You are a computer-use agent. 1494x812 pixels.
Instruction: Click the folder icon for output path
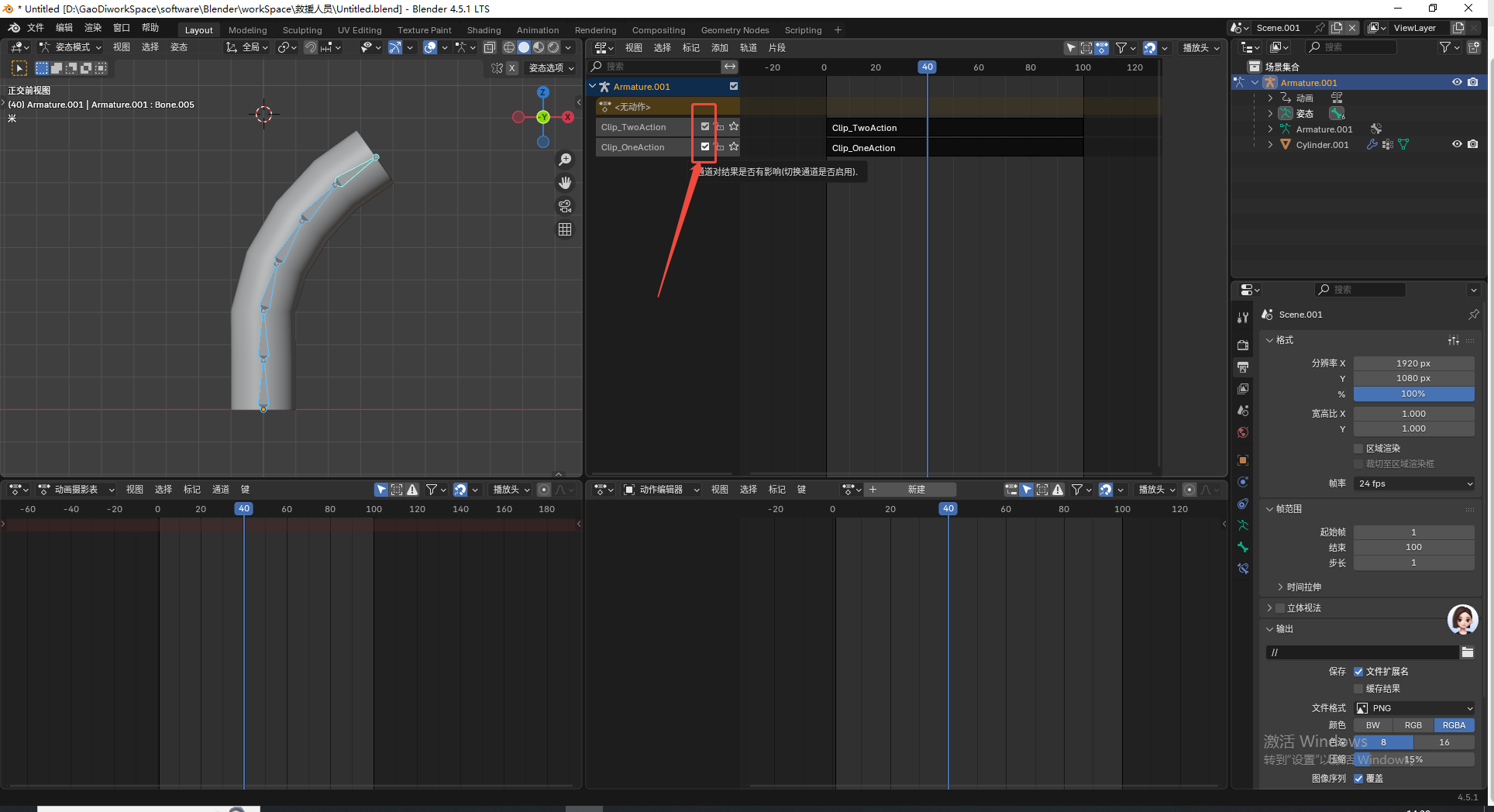1467,652
